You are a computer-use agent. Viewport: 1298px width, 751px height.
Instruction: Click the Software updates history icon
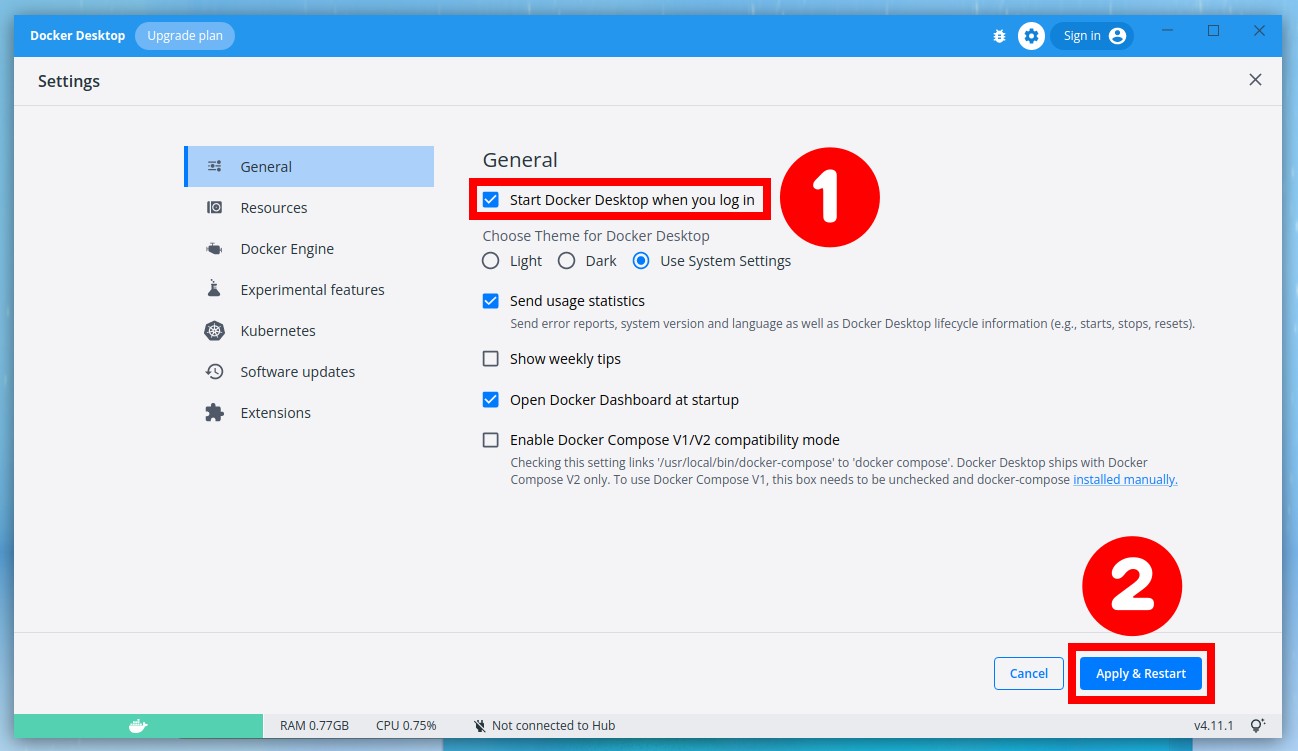click(x=214, y=372)
